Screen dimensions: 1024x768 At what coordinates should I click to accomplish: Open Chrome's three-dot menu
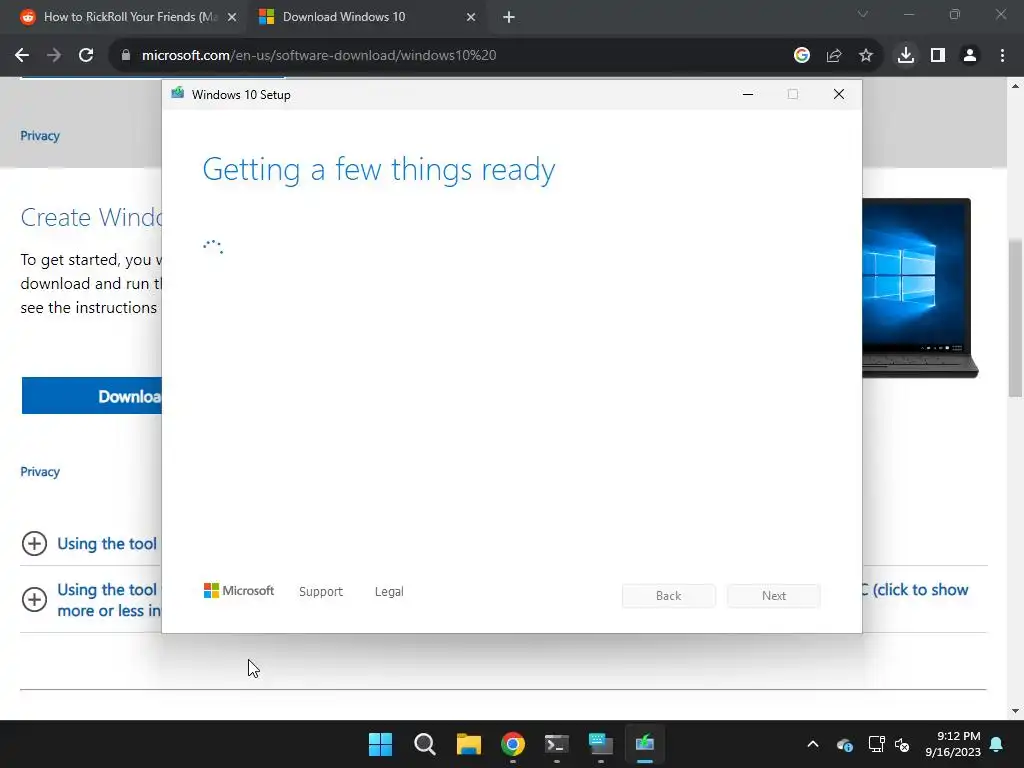[1002, 56]
